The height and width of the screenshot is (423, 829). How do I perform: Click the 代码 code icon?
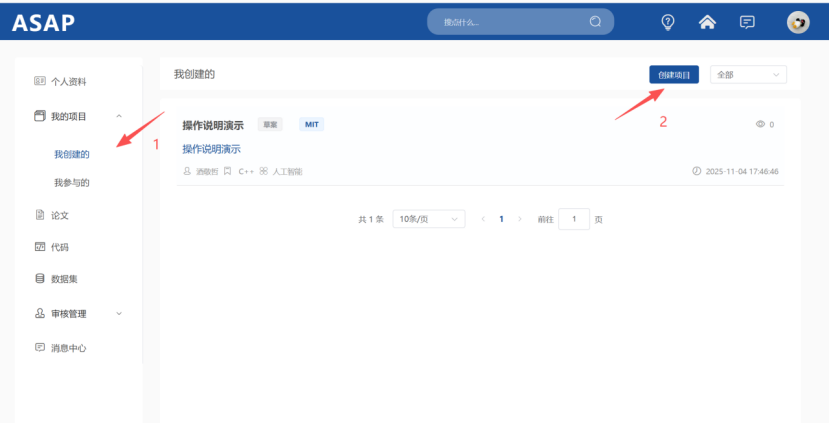pyautogui.click(x=40, y=246)
